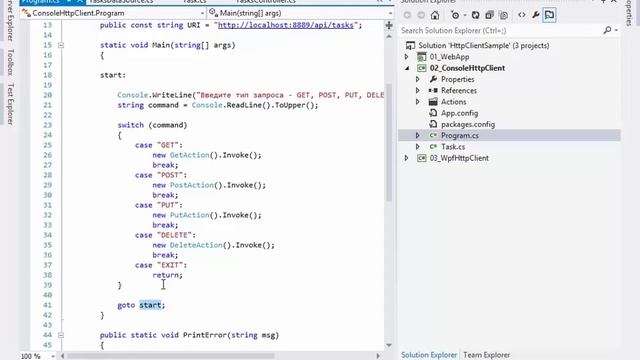This screenshot has width=640, height=360.
Task: Expand the Task.cs node
Action: [x=418, y=147]
